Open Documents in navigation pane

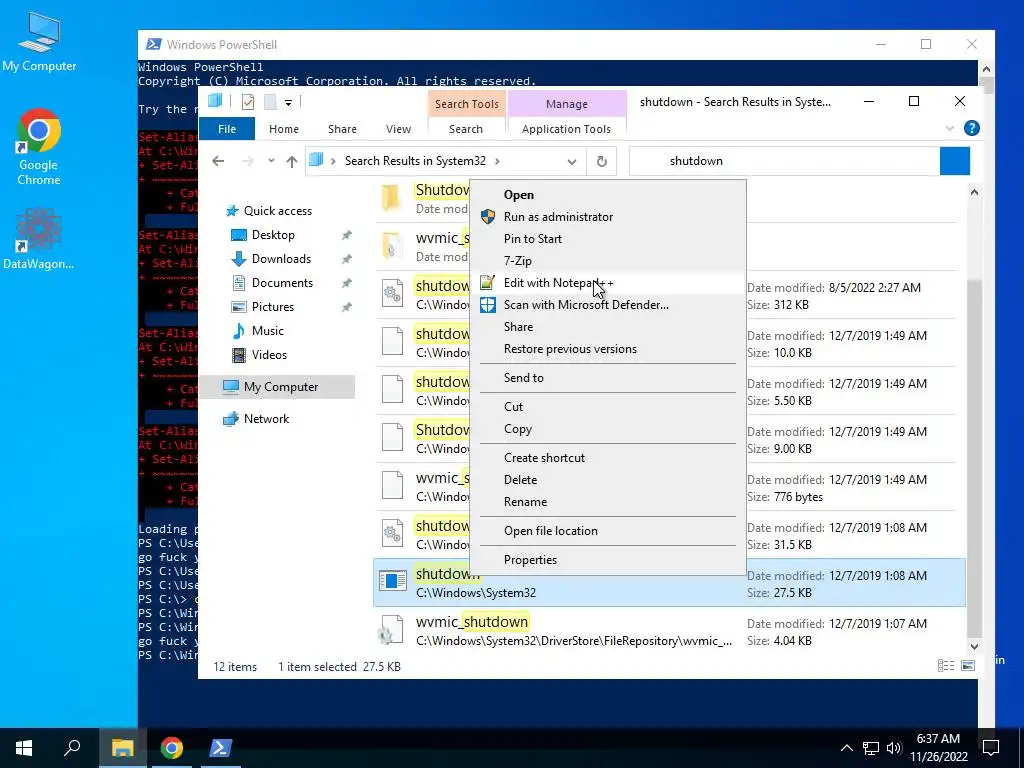pos(282,283)
